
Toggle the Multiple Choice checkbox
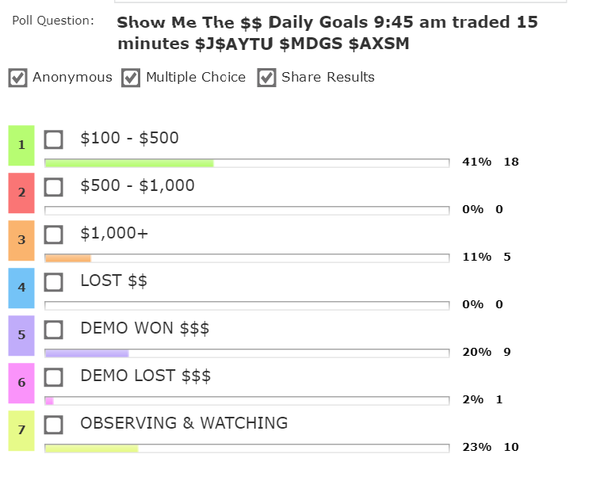(x=131, y=78)
